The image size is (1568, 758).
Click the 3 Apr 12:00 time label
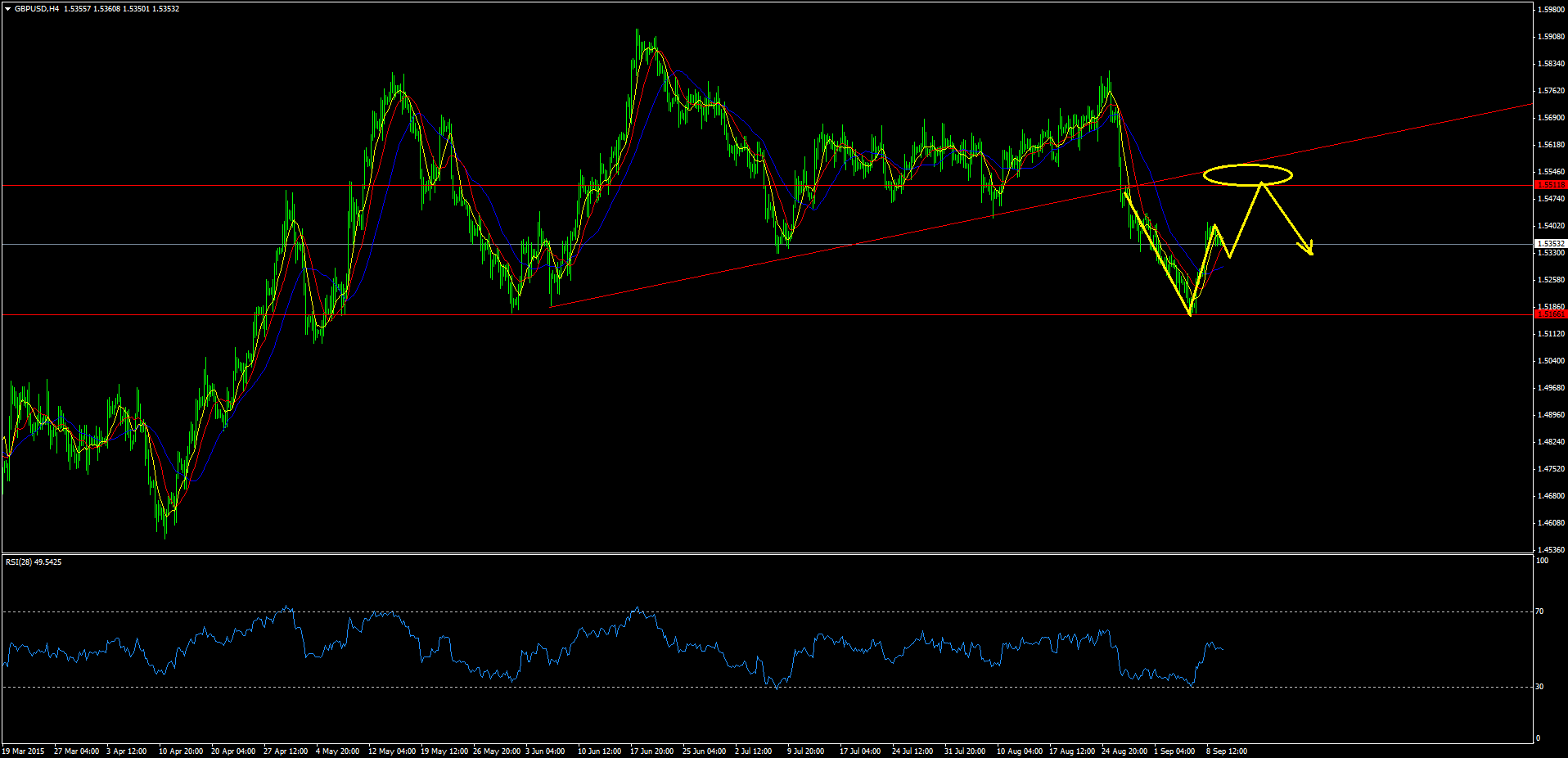tap(127, 751)
